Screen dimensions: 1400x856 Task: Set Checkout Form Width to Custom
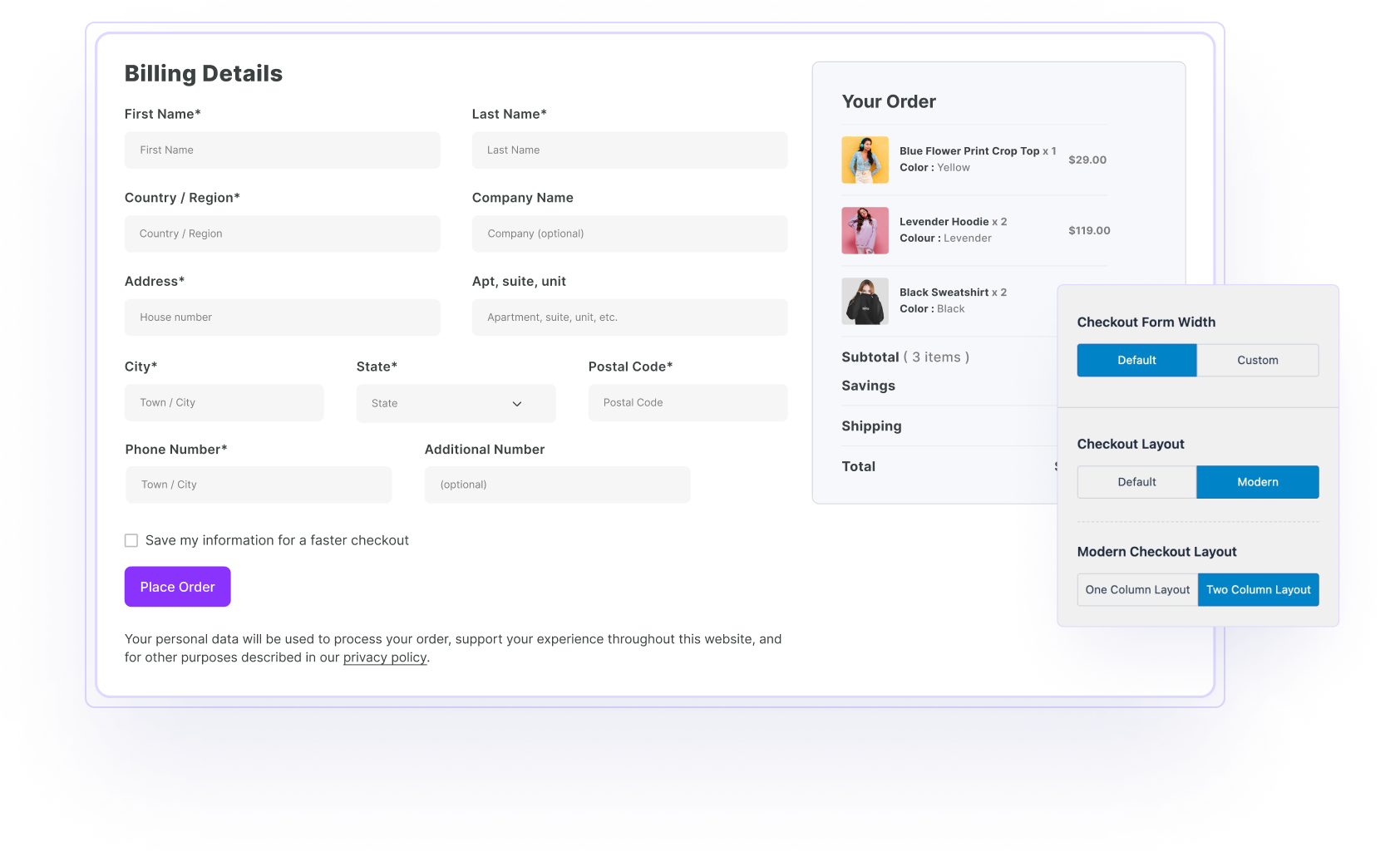coord(1257,360)
